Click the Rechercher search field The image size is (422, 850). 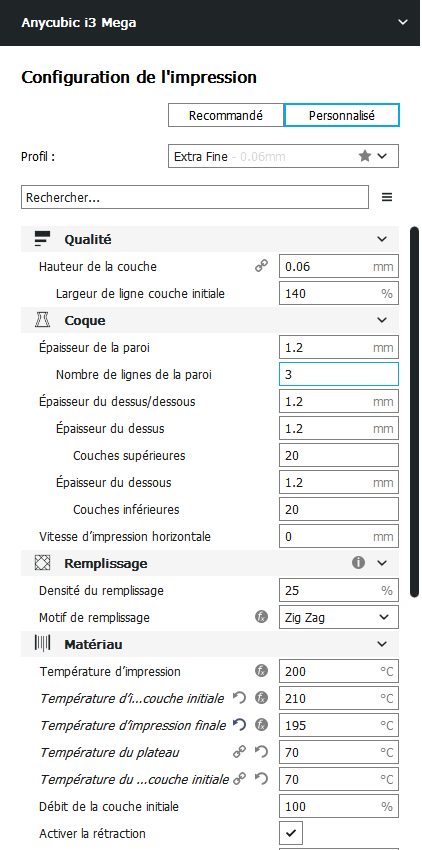click(195, 197)
